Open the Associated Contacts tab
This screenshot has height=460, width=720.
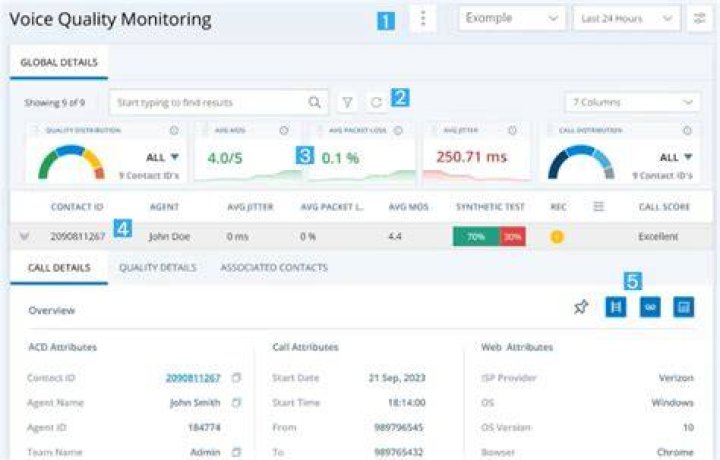click(274, 268)
